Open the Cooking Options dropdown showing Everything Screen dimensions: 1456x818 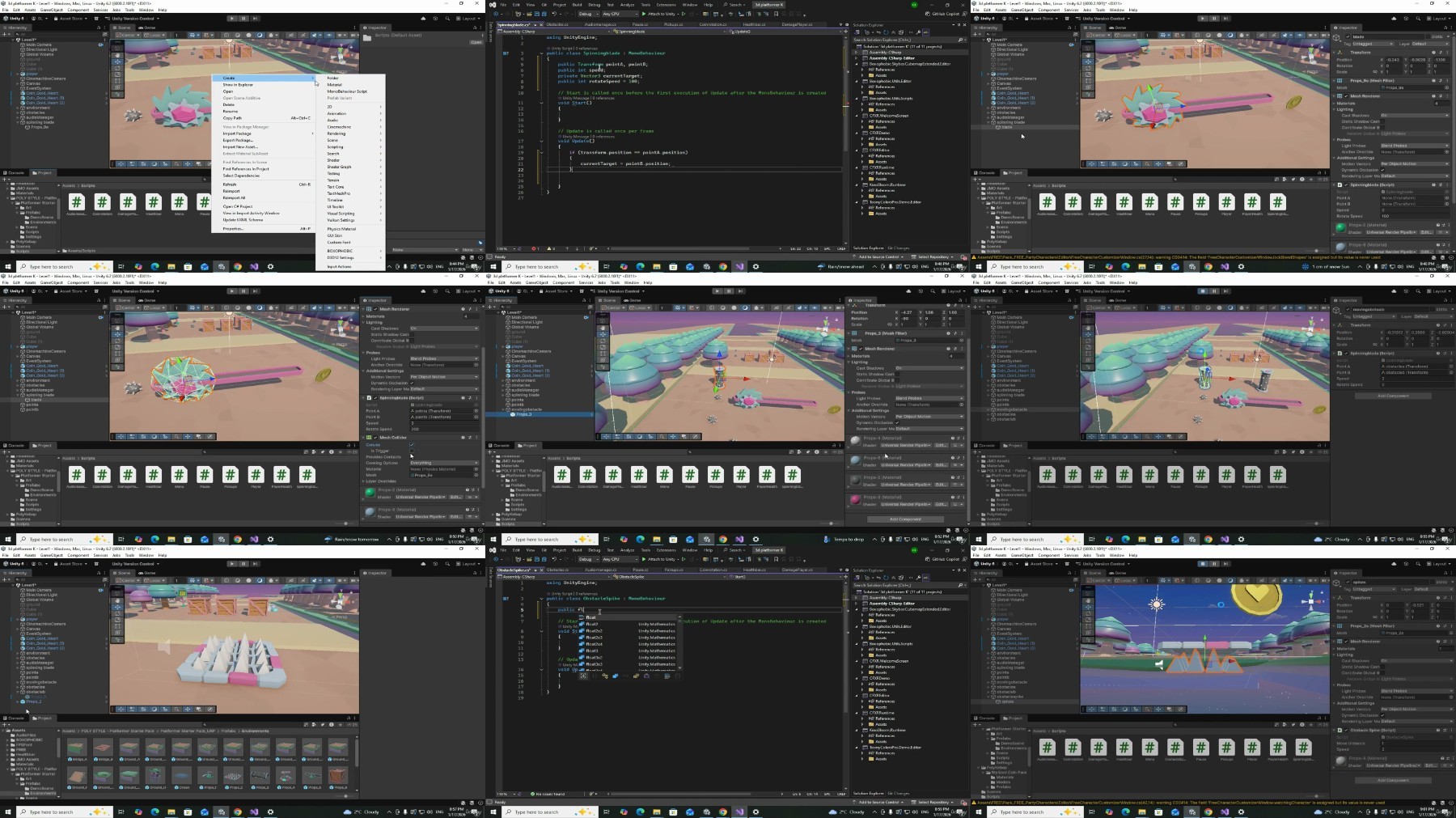click(x=444, y=463)
